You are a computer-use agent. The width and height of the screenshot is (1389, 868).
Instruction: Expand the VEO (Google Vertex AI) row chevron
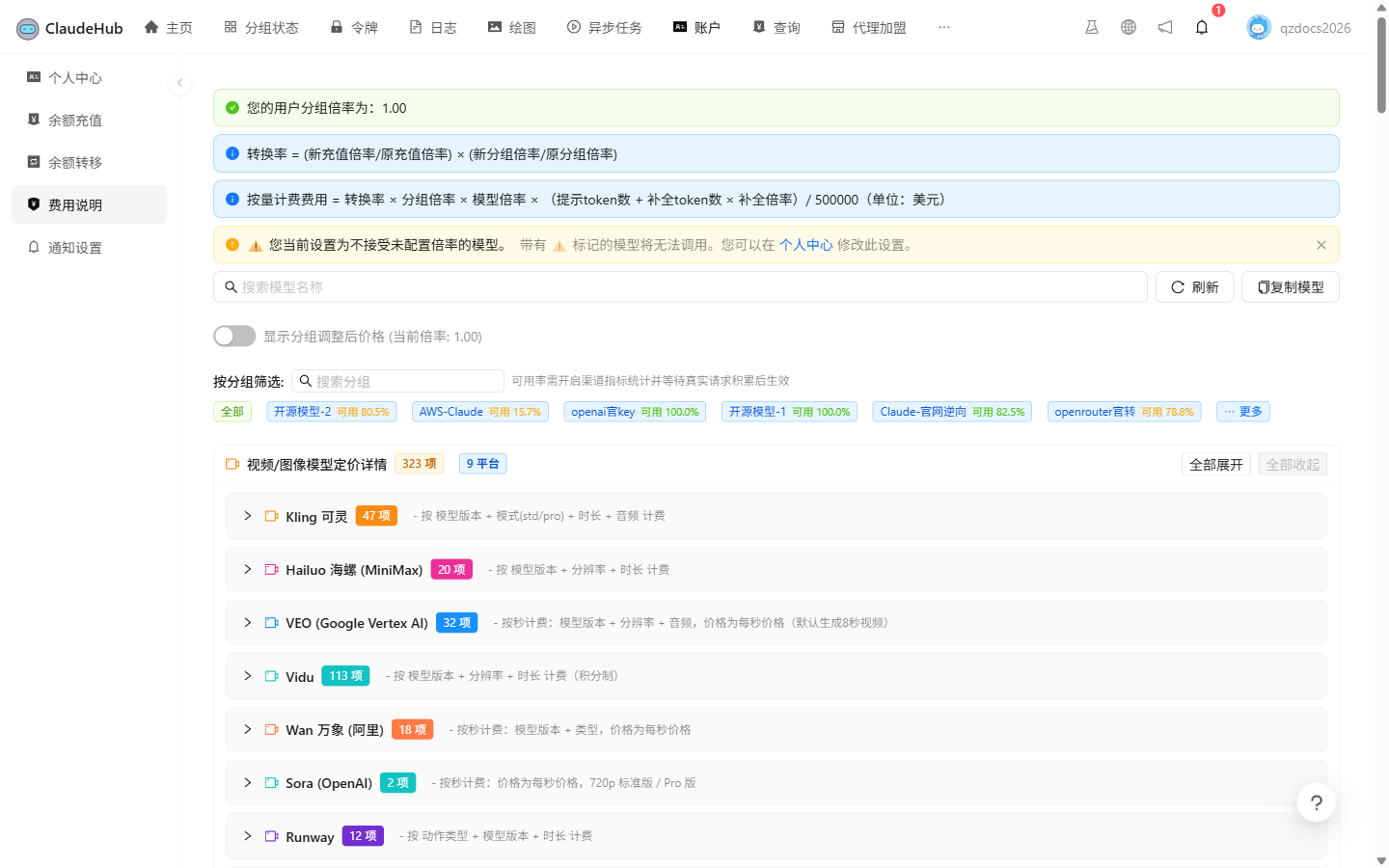(248, 623)
